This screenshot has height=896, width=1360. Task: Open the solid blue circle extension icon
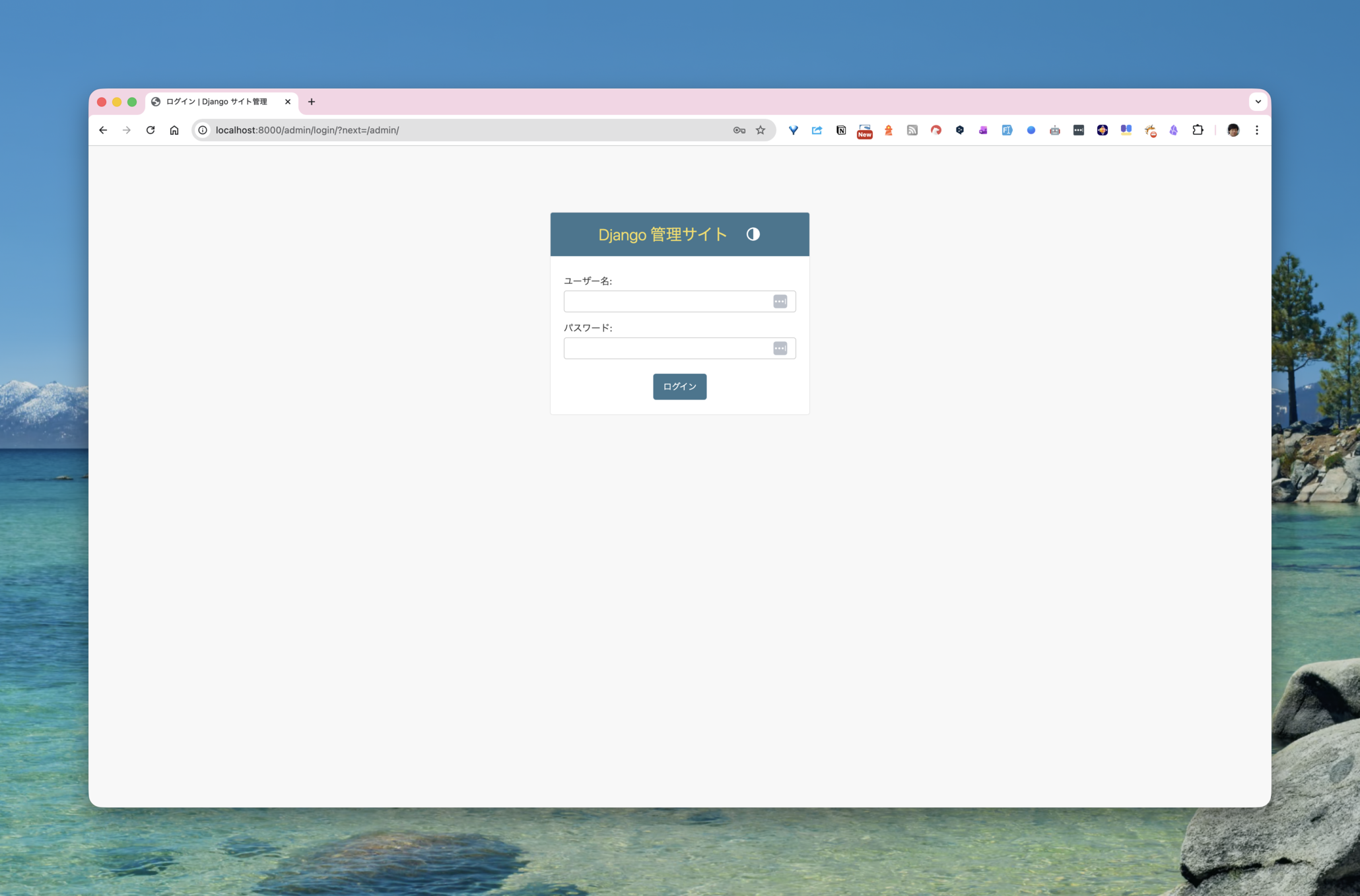click(x=1031, y=130)
